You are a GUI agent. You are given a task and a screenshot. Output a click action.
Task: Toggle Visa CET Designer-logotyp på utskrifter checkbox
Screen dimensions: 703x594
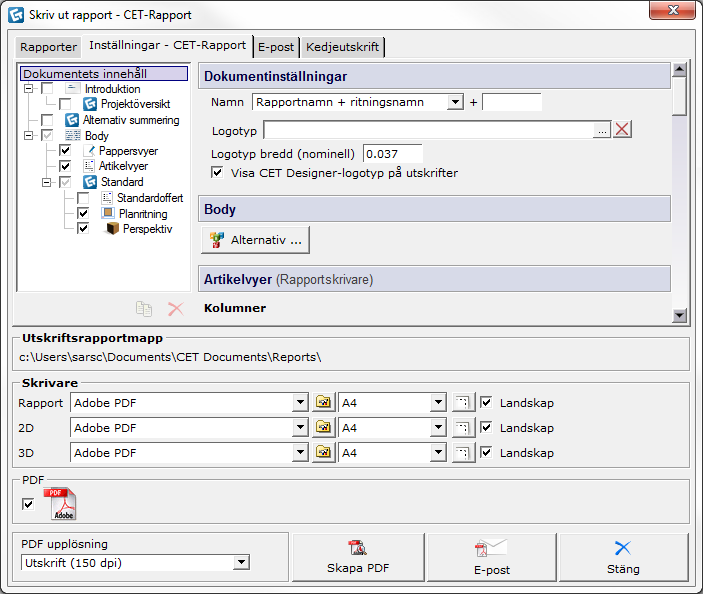(x=218, y=173)
